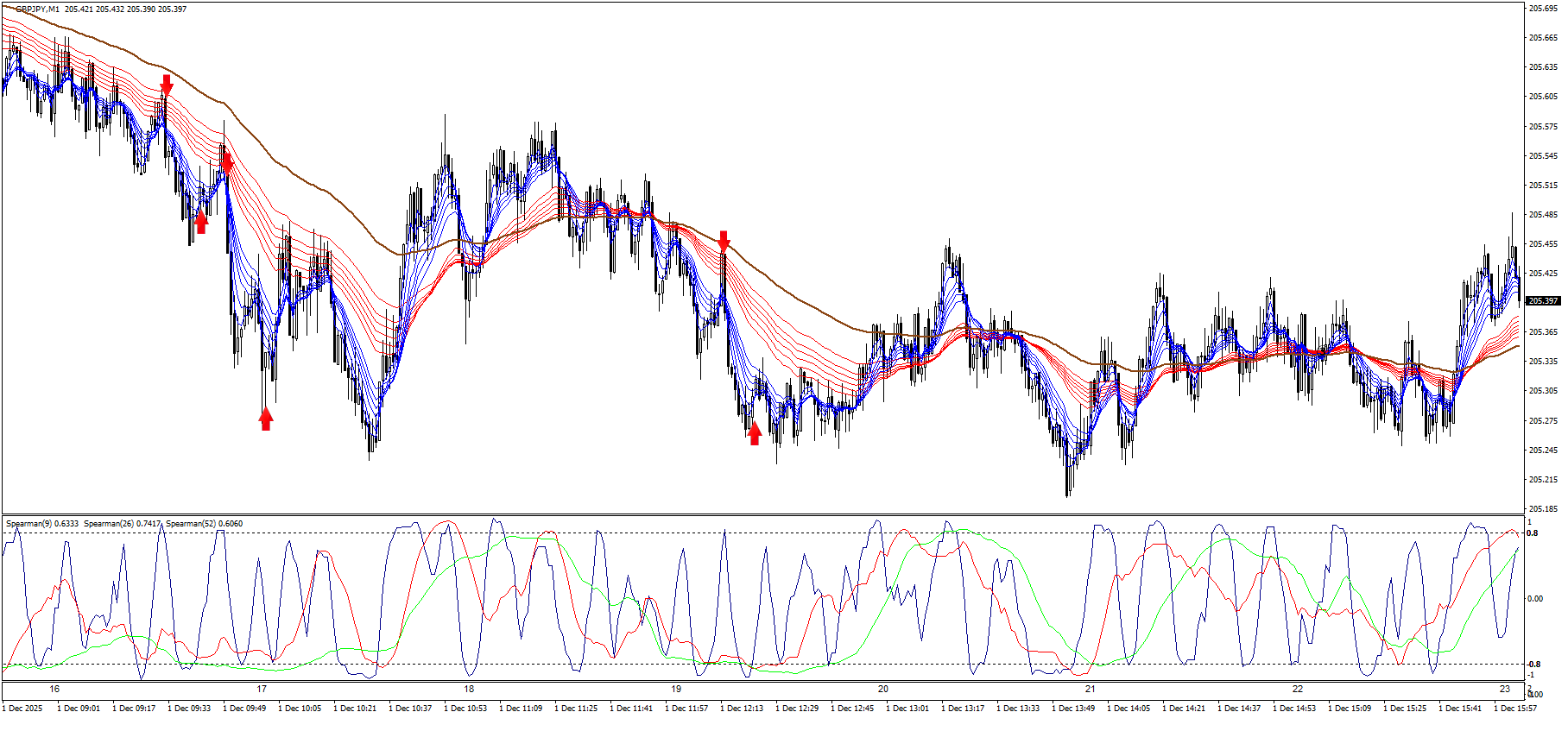Click the "1 Dec 15:57" time axis label
The height and width of the screenshot is (731, 1568).
point(1515,709)
